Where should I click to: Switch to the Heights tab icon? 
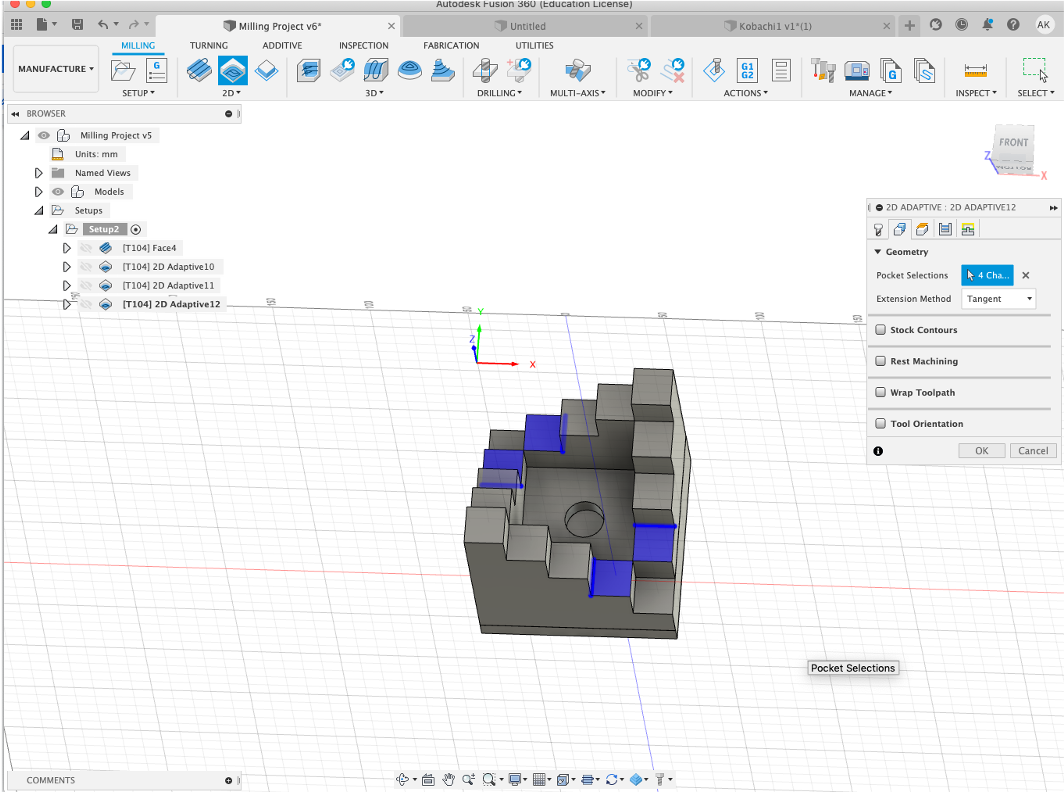point(923,229)
